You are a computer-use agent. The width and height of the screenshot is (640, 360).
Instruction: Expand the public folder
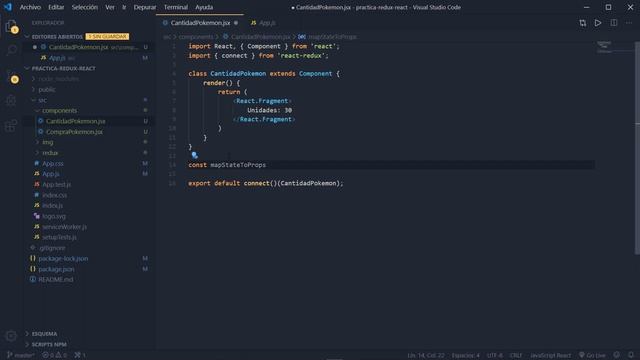[47, 89]
